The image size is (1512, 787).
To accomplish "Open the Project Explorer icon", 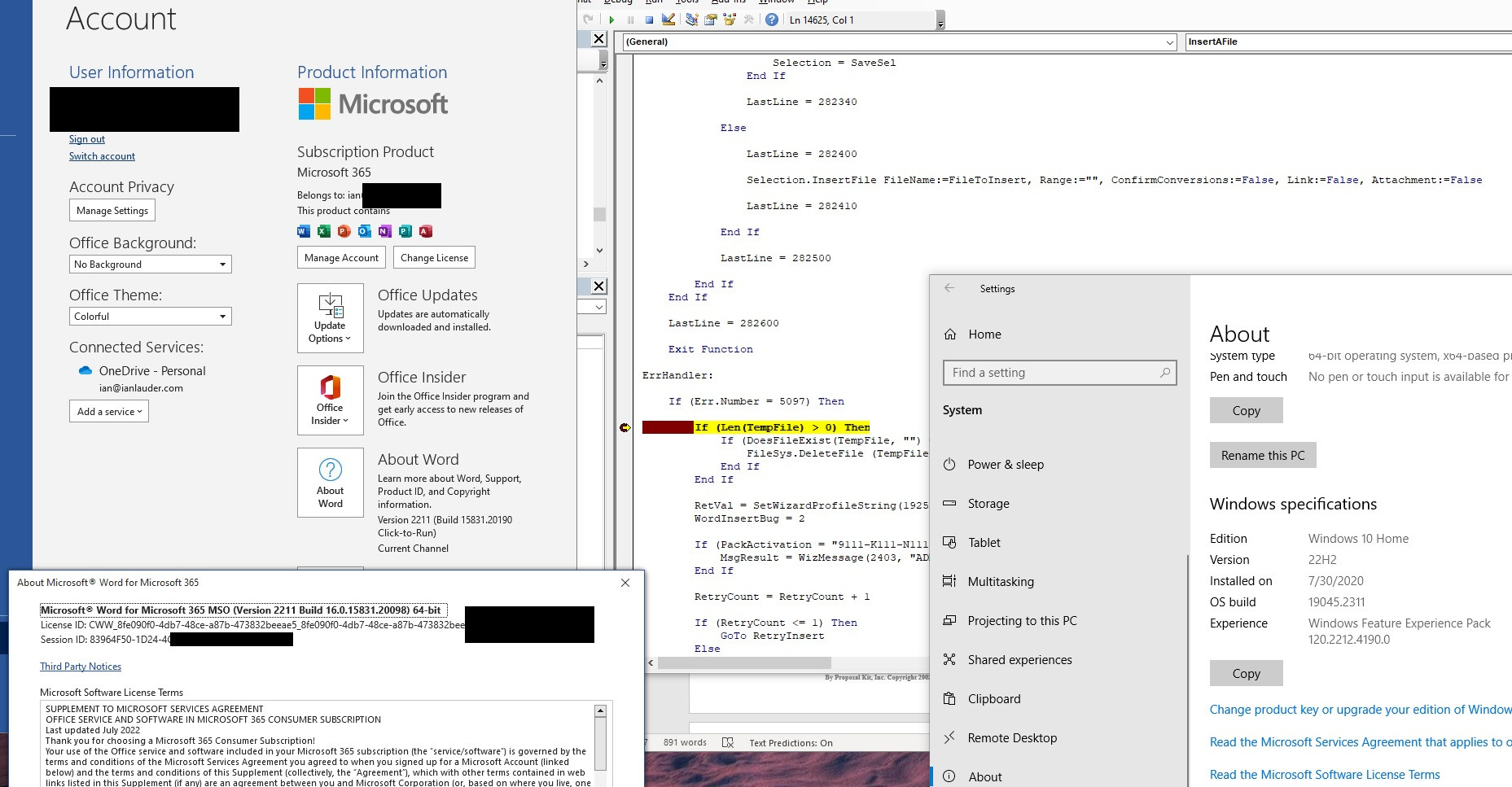I will point(691,20).
